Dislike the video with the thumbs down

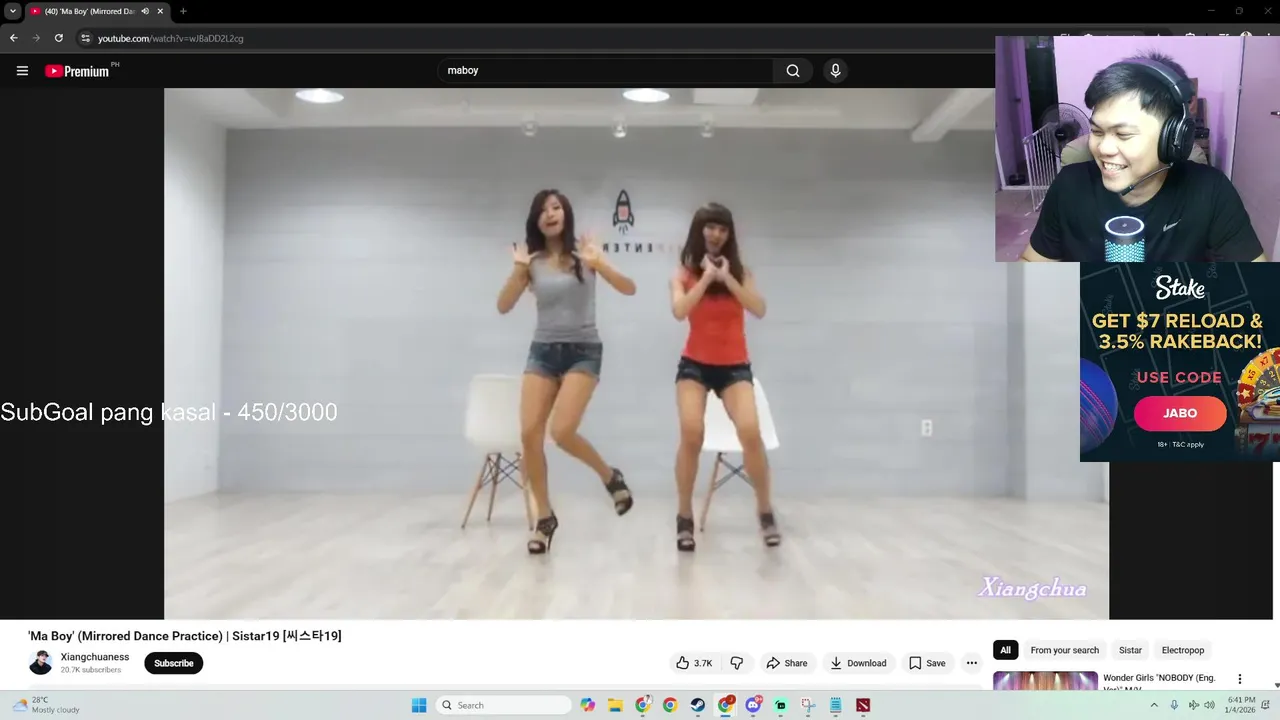(737, 663)
